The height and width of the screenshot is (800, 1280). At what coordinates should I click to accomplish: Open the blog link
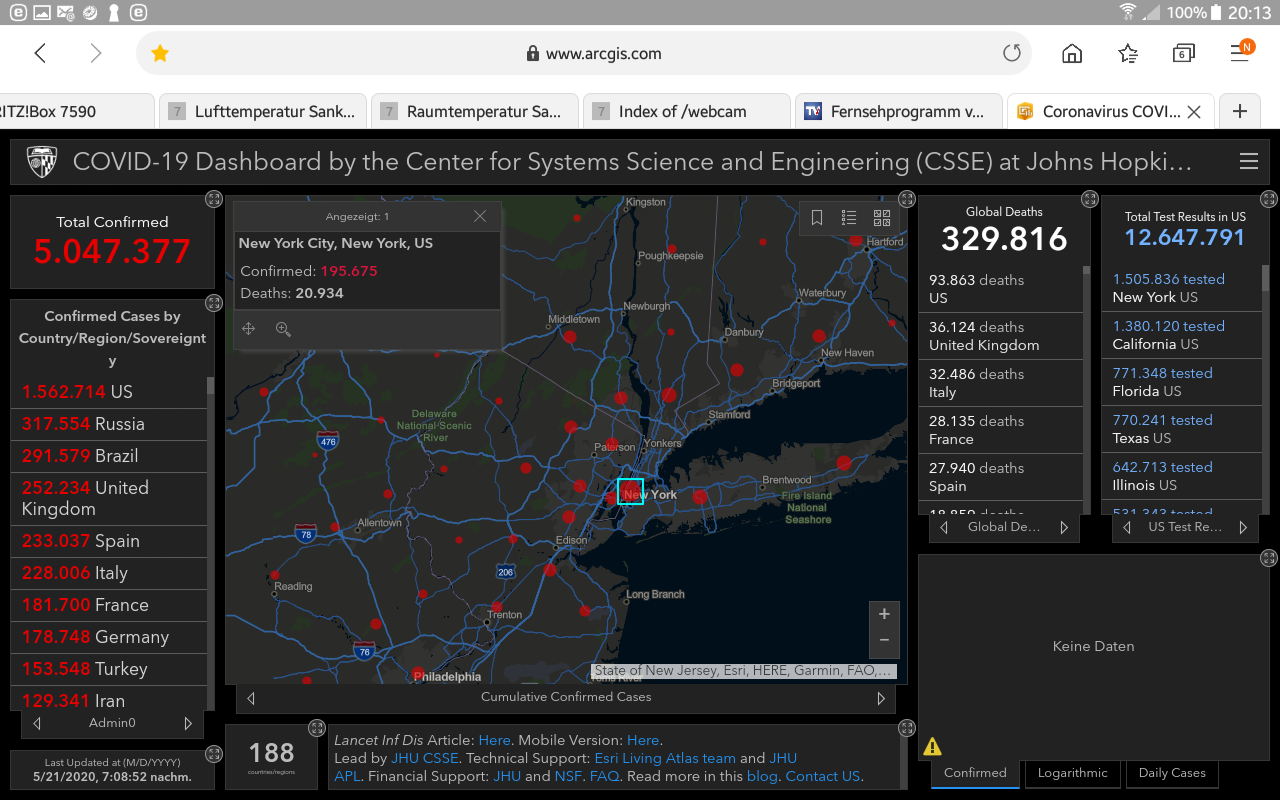(x=761, y=776)
